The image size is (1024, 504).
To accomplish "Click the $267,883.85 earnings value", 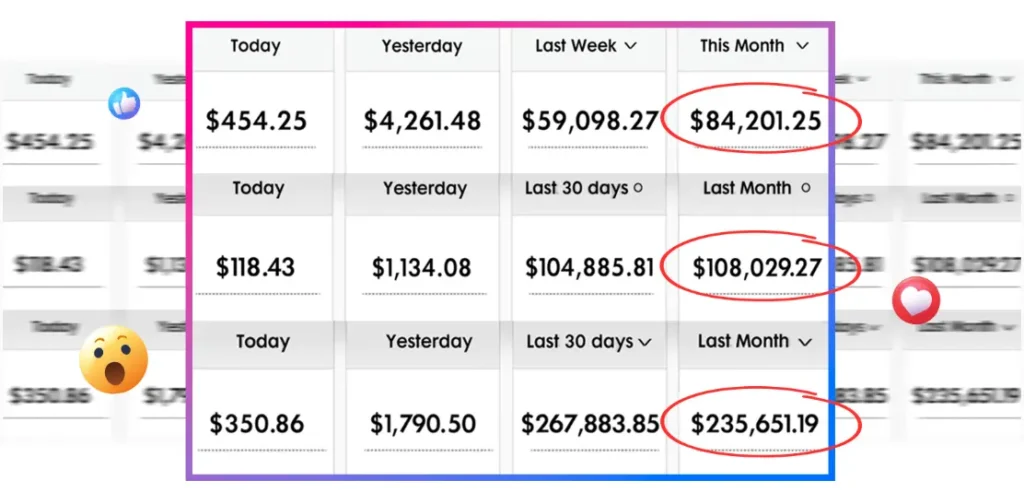I will 590,423.
